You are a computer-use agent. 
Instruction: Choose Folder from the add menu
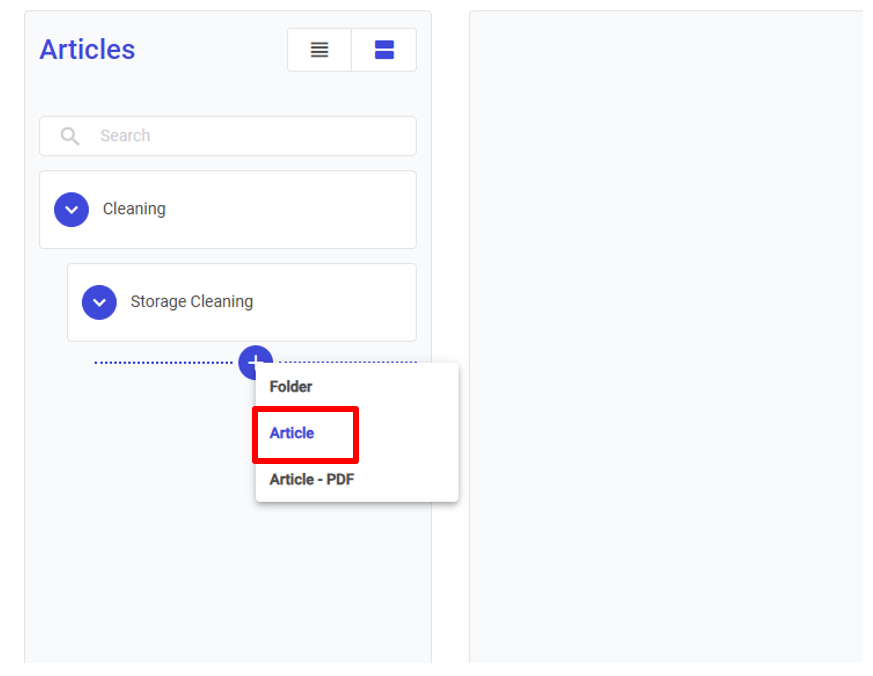pyautogui.click(x=291, y=387)
